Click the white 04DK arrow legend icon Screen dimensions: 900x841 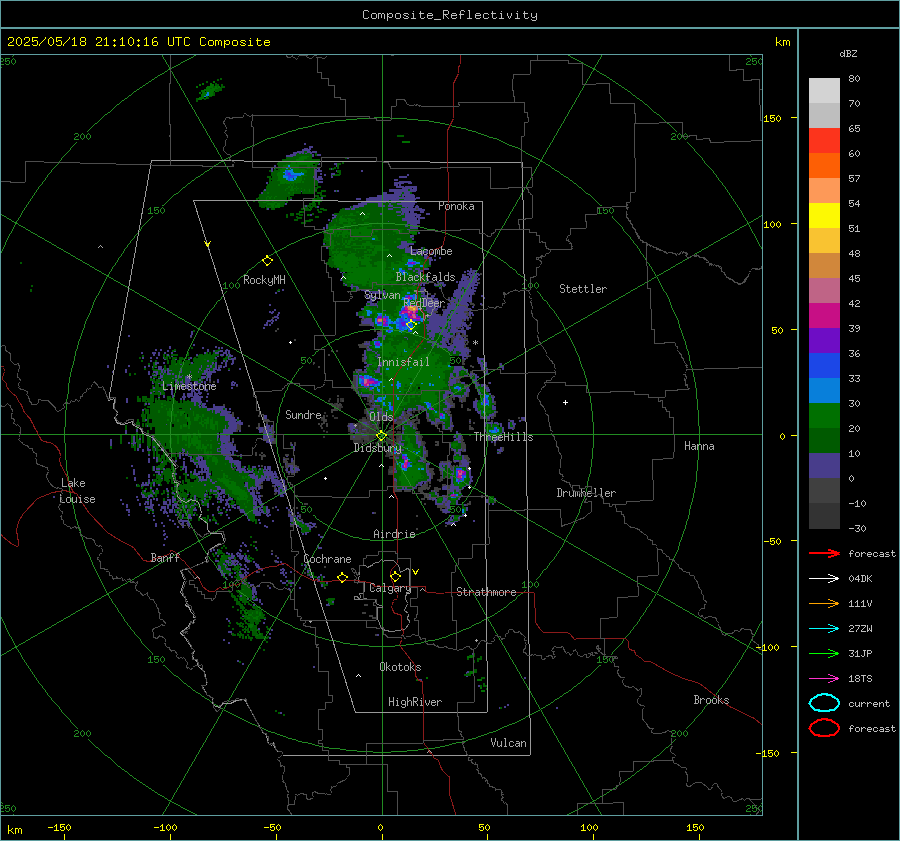[x=824, y=579]
